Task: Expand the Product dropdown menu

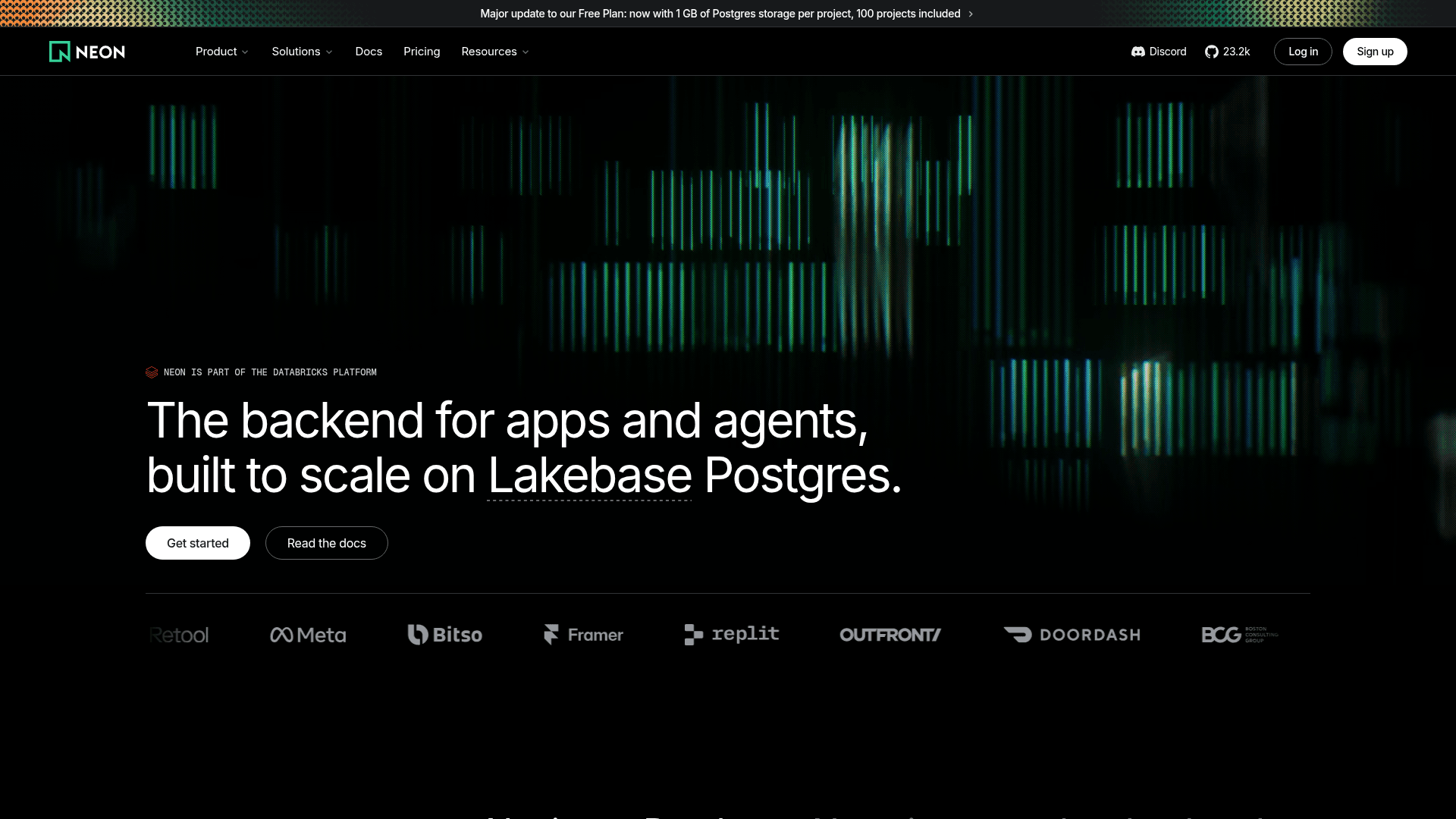Action: point(221,52)
